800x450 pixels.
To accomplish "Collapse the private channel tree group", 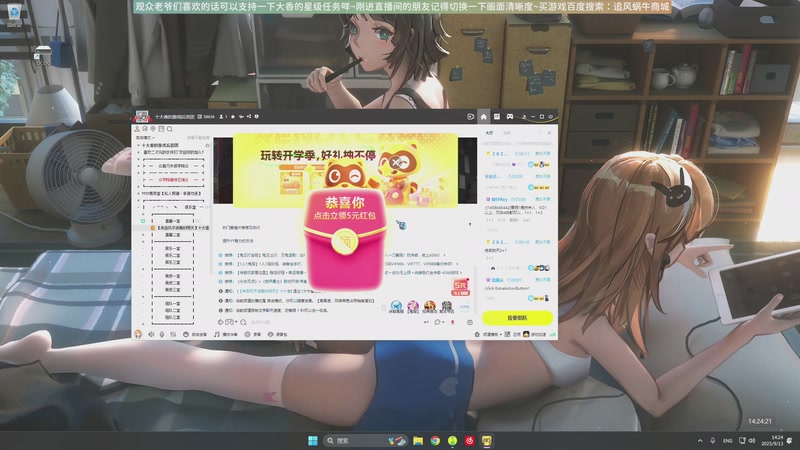I will pos(138,194).
